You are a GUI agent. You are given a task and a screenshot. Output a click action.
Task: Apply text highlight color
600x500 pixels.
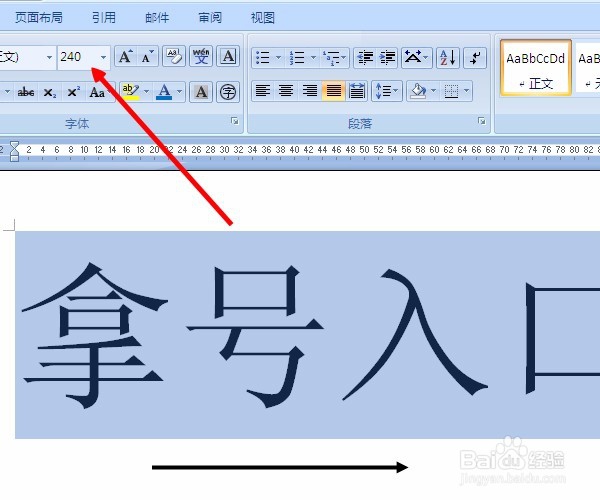click(x=130, y=92)
